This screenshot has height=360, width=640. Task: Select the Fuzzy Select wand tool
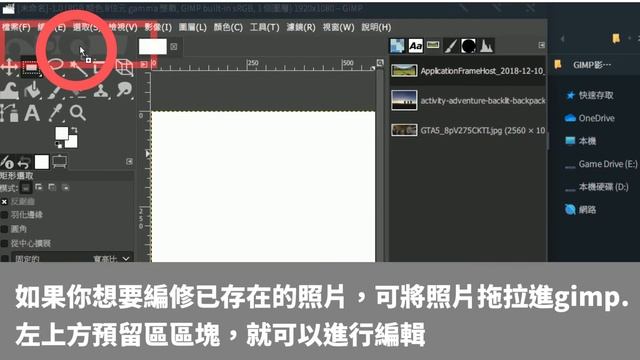point(78,68)
